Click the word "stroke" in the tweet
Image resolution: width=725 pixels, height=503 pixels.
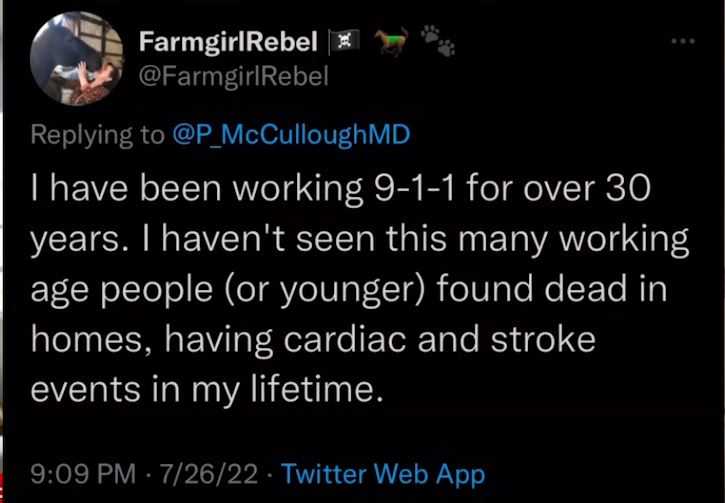[540, 339]
